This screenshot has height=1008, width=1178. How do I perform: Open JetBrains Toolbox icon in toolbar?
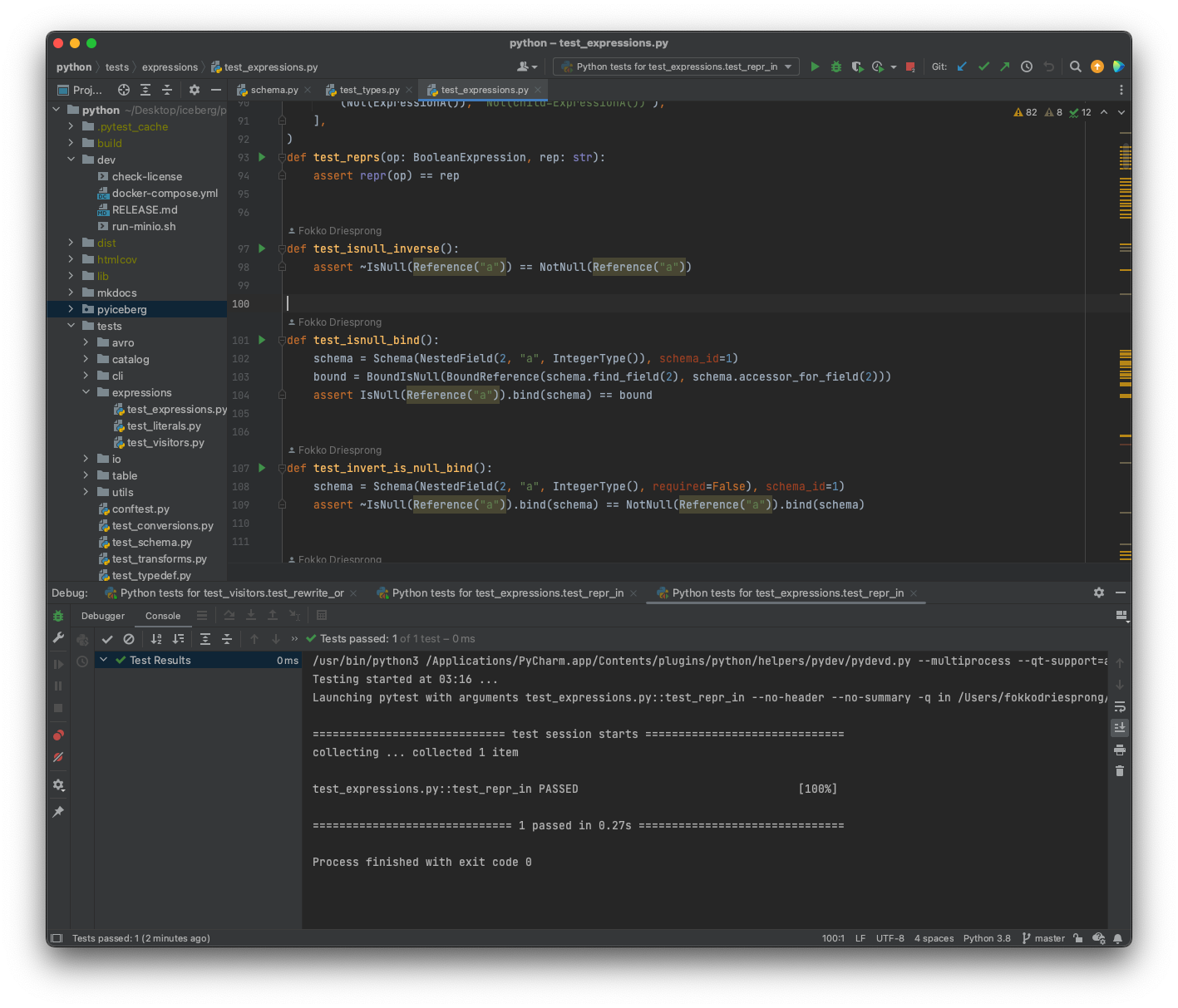[x=1118, y=66]
